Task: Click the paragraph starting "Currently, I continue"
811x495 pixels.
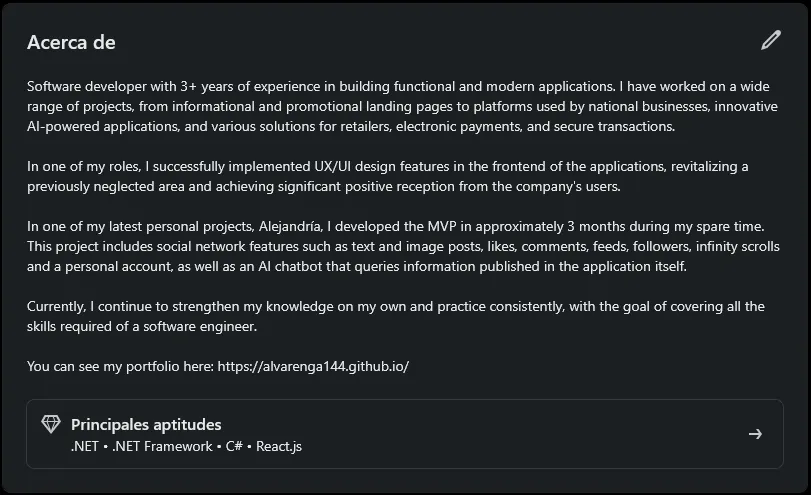Action: tap(396, 316)
